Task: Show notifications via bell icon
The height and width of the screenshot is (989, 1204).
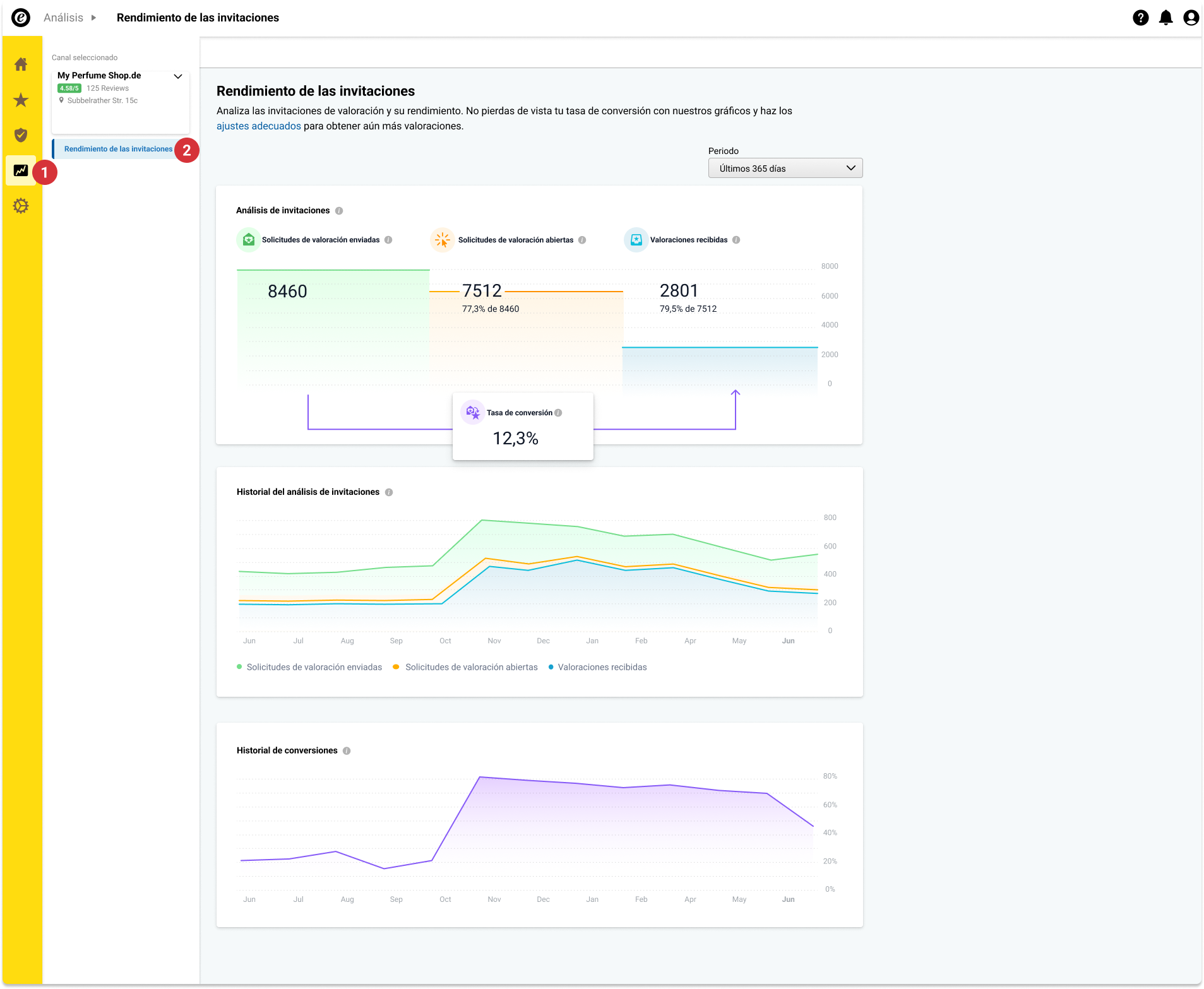Action: pos(1165,18)
